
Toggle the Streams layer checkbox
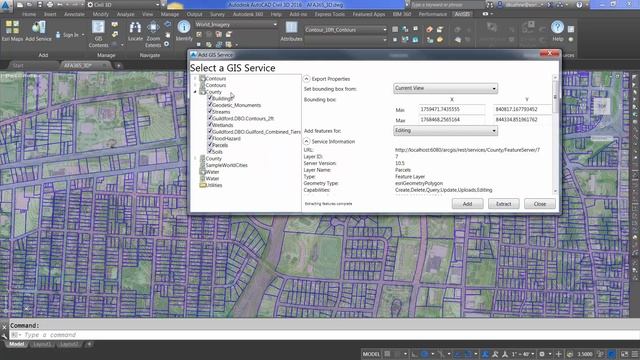point(210,111)
